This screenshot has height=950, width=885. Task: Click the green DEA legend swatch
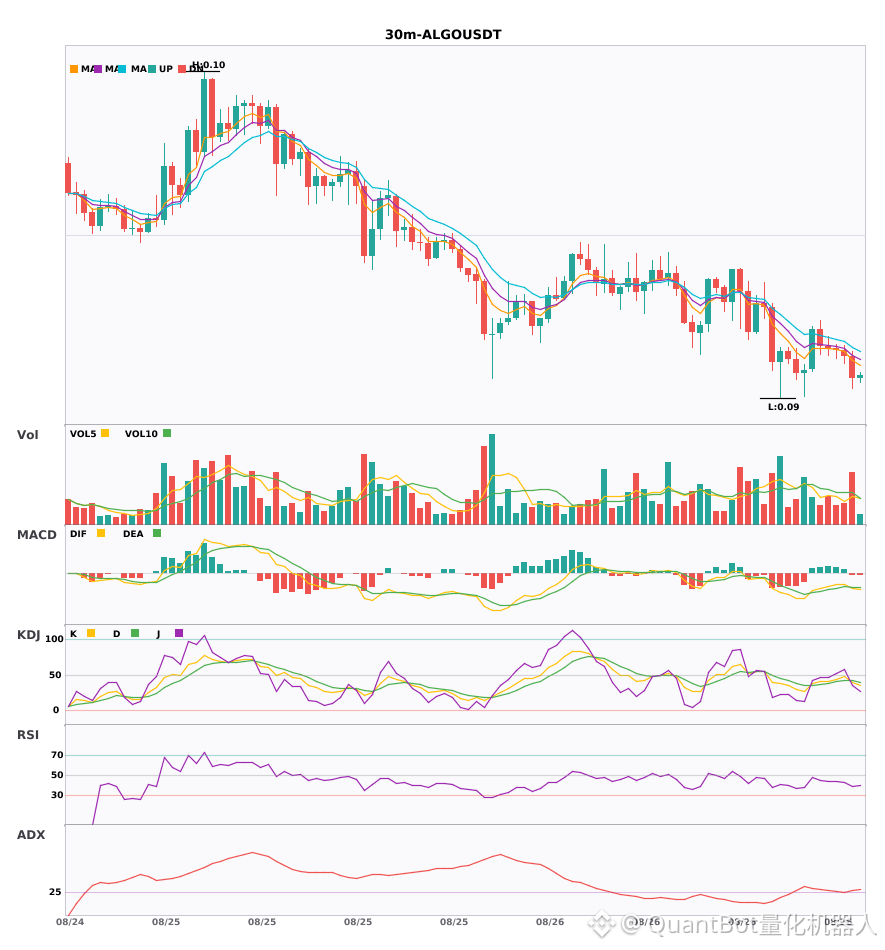click(x=157, y=533)
